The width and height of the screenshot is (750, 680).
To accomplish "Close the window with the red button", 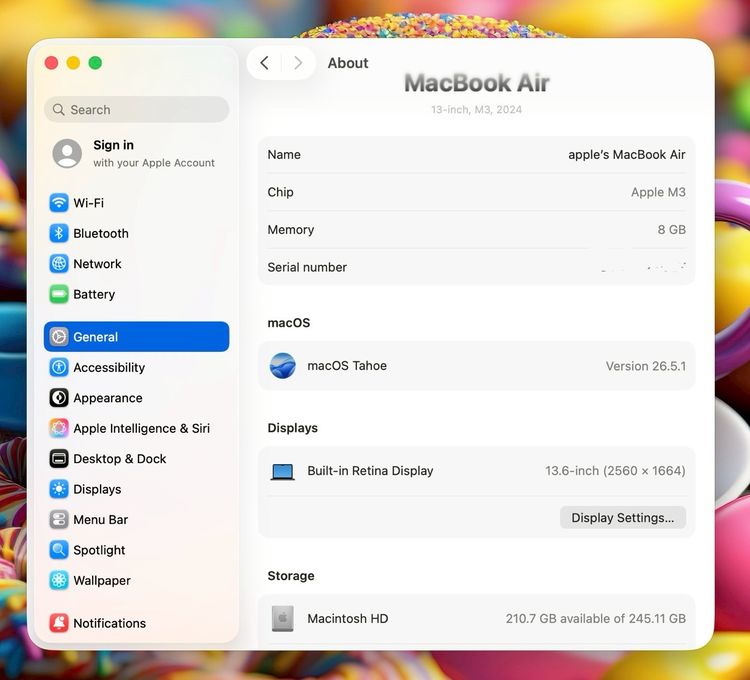I will [52, 63].
